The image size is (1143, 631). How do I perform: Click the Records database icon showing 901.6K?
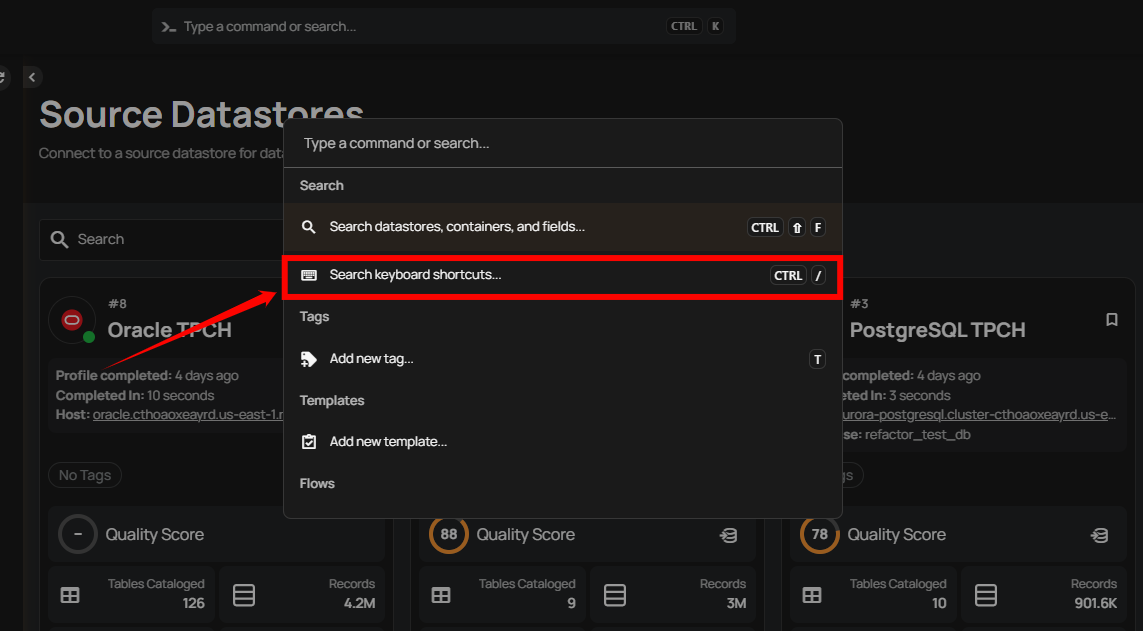(985, 594)
